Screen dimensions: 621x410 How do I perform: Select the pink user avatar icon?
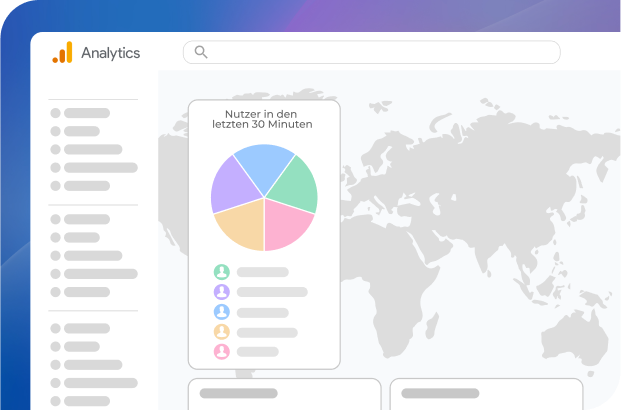point(221,352)
